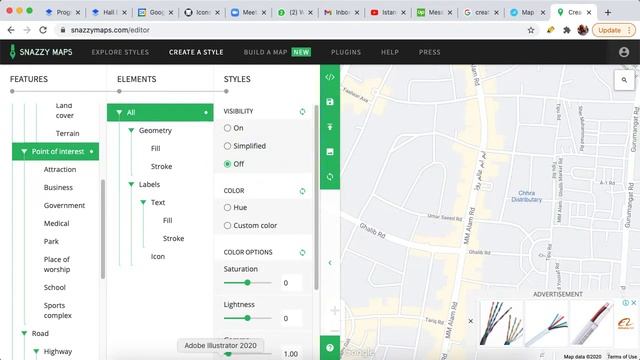This screenshot has width=640, height=360.
Task: Click the reset-all refresh icon in green toolbar
Action: pyautogui.click(x=330, y=177)
